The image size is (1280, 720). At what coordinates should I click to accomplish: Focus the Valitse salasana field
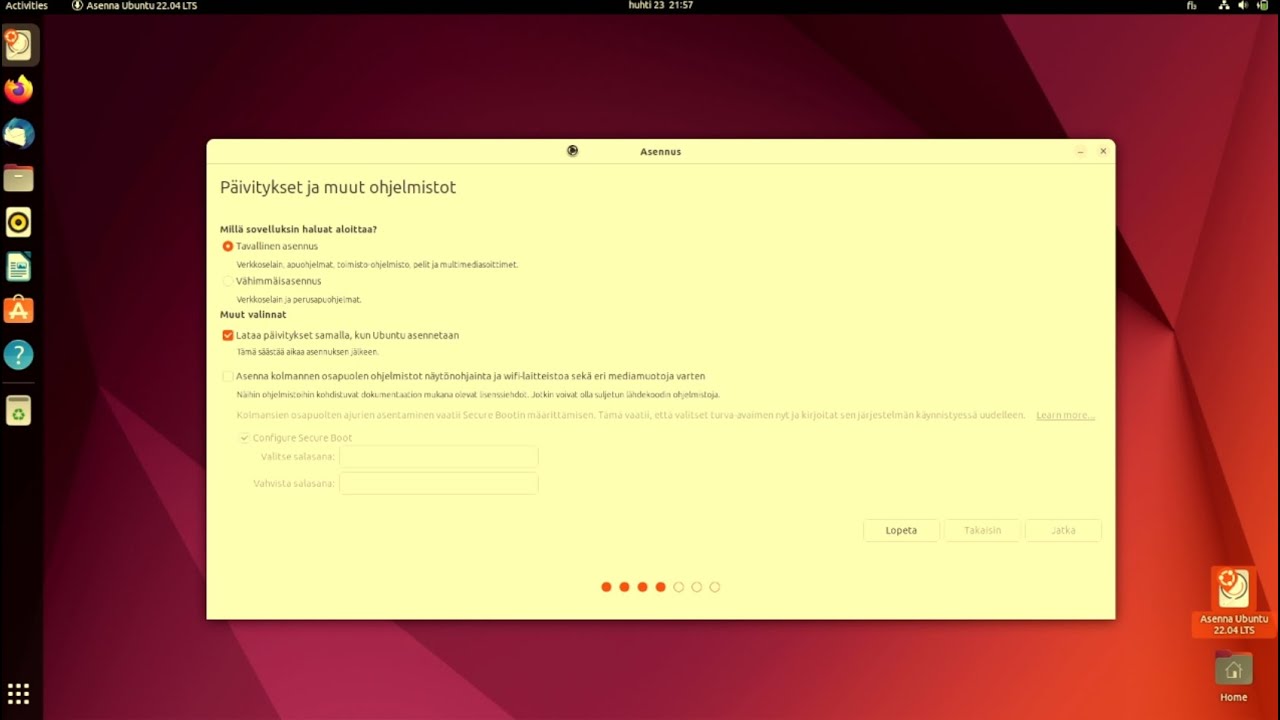coord(439,457)
